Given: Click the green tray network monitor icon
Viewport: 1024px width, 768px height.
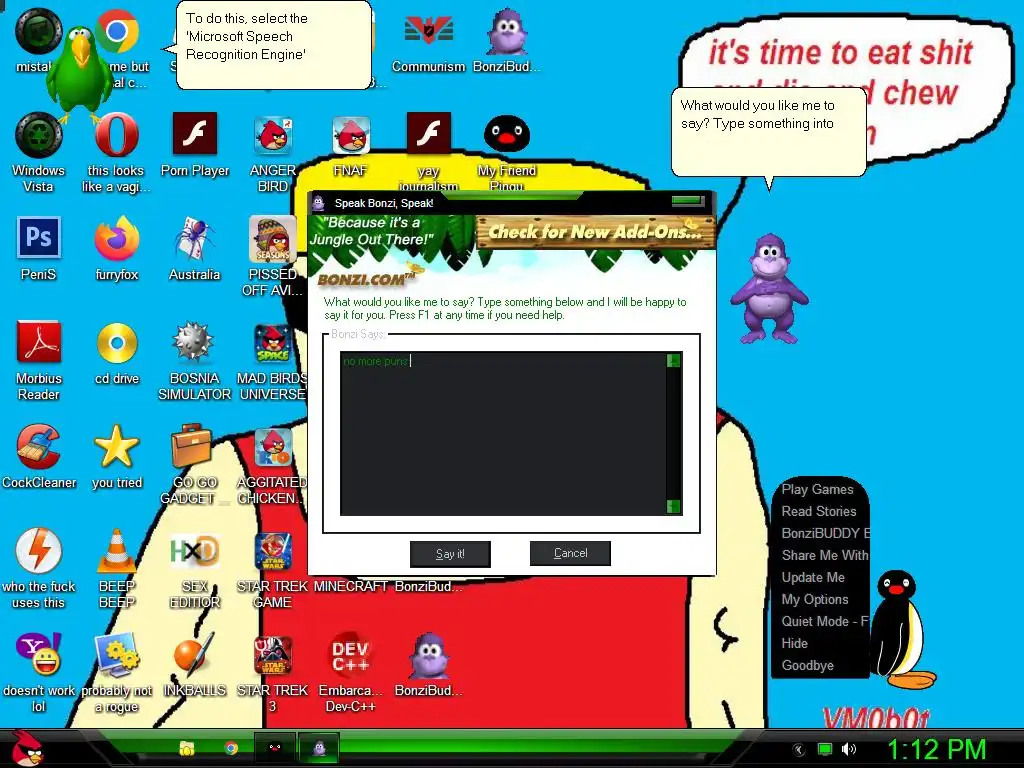Looking at the screenshot, I should coord(825,749).
